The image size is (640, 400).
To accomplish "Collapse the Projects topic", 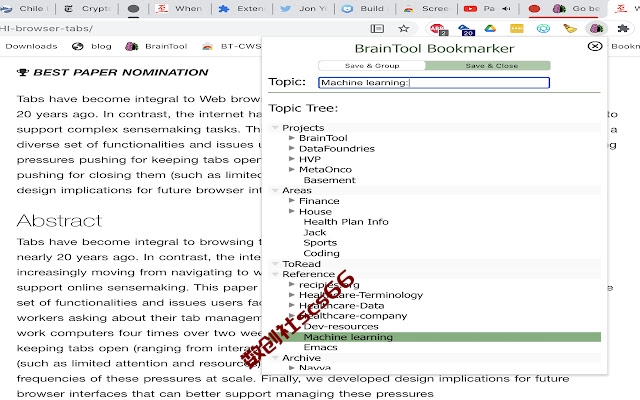I will (x=275, y=128).
